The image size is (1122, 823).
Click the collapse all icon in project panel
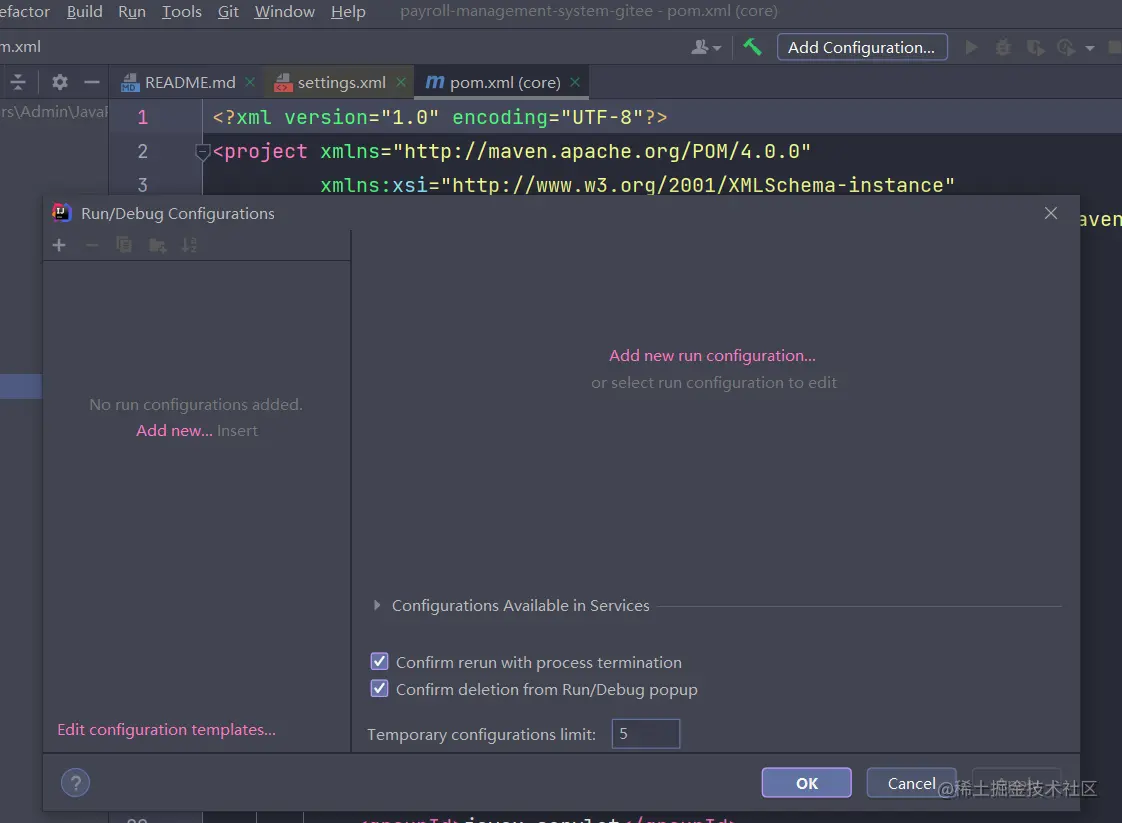click(x=18, y=82)
